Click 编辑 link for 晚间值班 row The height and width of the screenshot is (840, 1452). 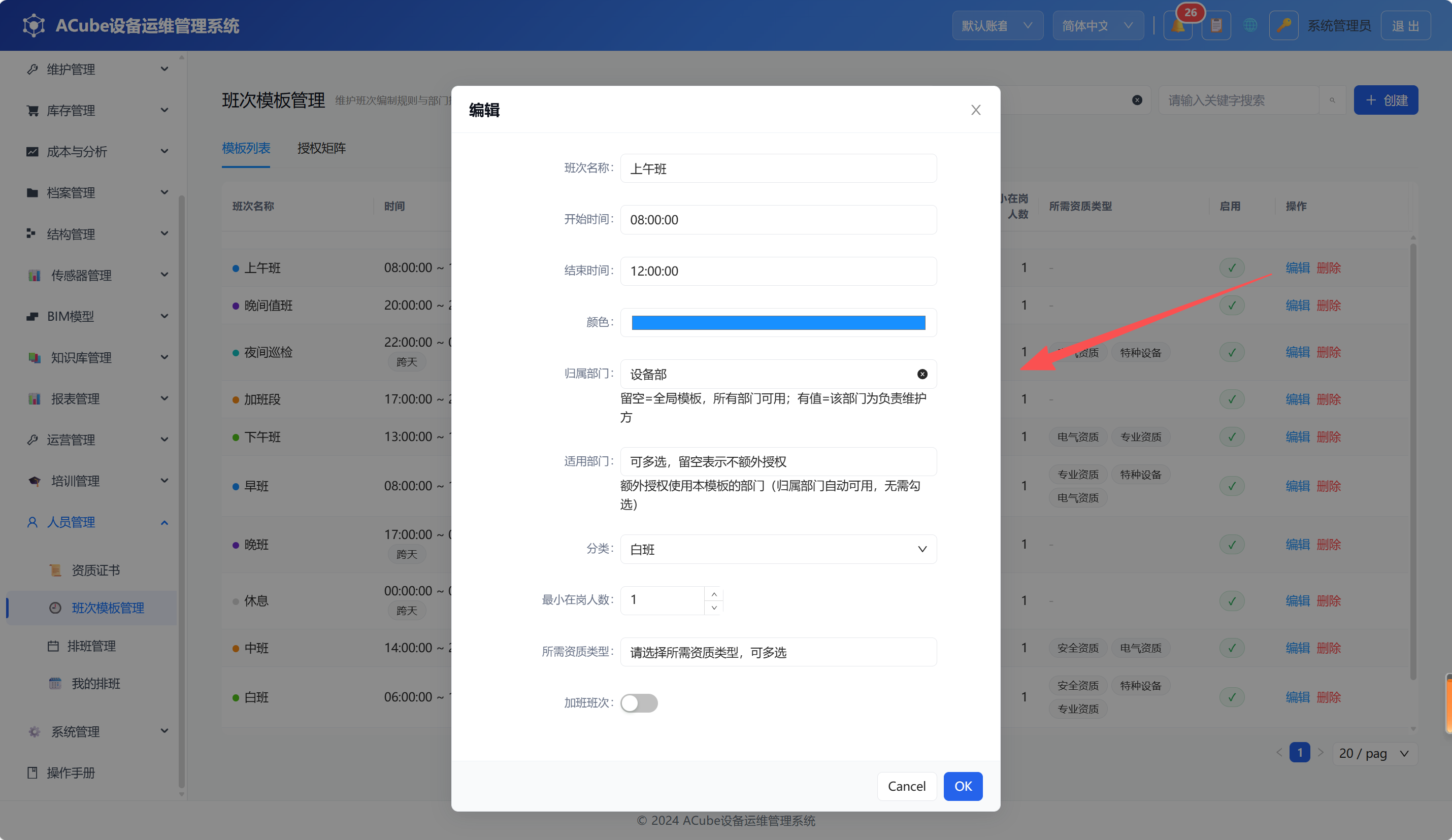(1298, 306)
